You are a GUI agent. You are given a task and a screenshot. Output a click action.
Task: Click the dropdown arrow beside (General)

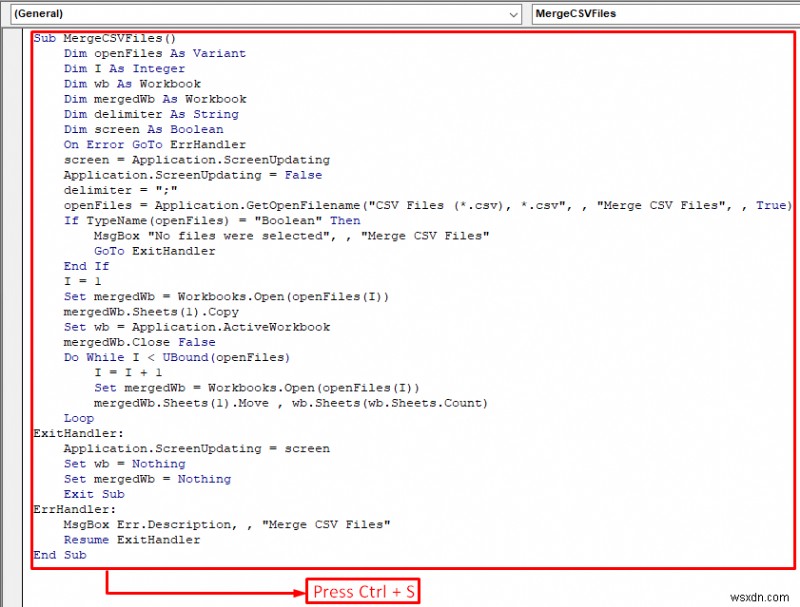513,14
